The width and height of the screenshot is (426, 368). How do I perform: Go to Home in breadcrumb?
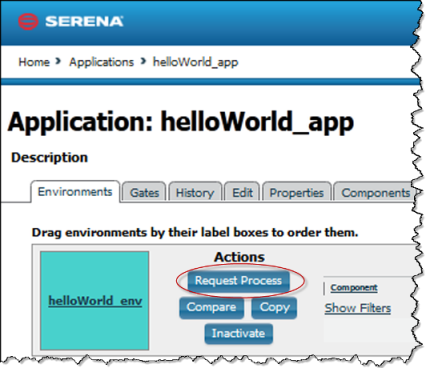[x=34, y=62]
